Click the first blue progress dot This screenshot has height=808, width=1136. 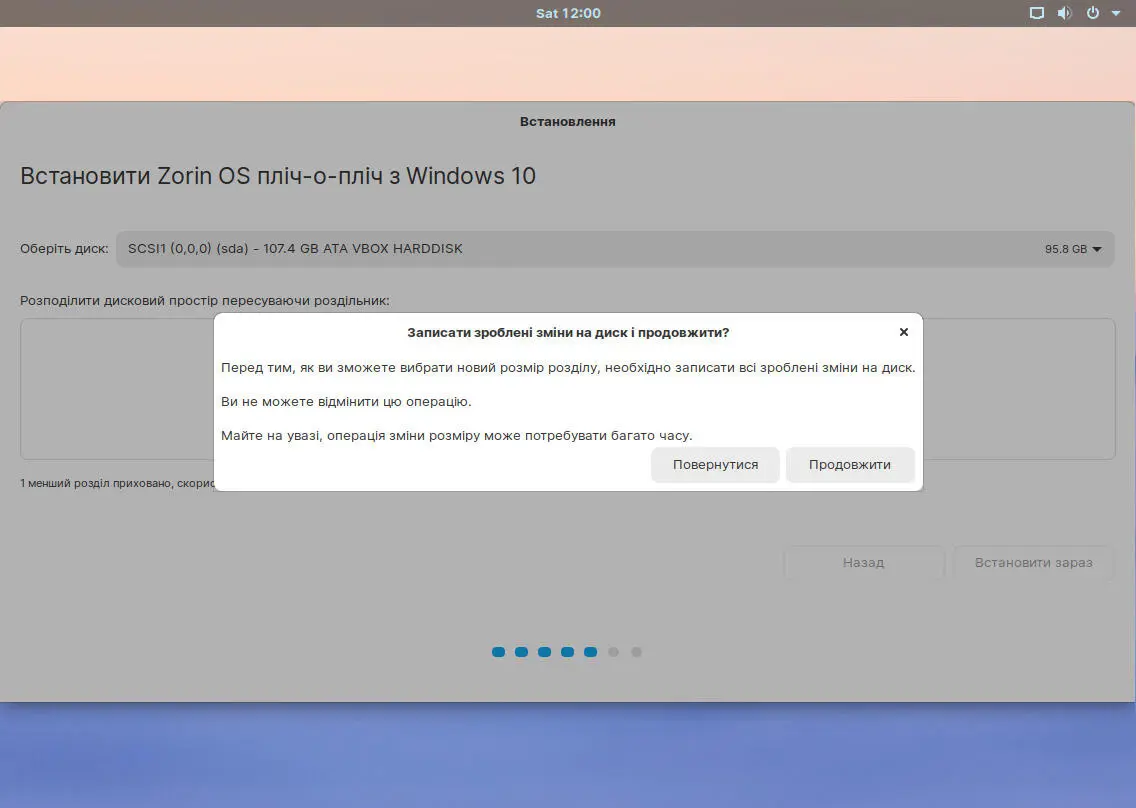point(498,652)
